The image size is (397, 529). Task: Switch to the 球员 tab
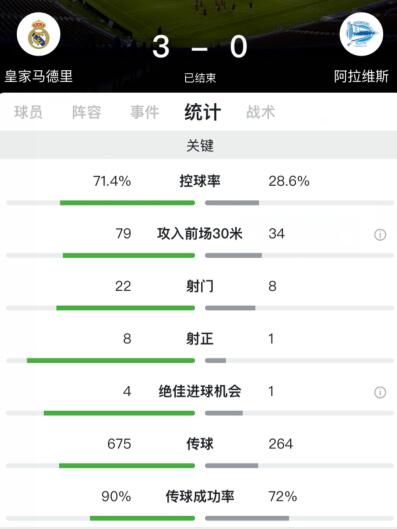pyautogui.click(x=28, y=112)
